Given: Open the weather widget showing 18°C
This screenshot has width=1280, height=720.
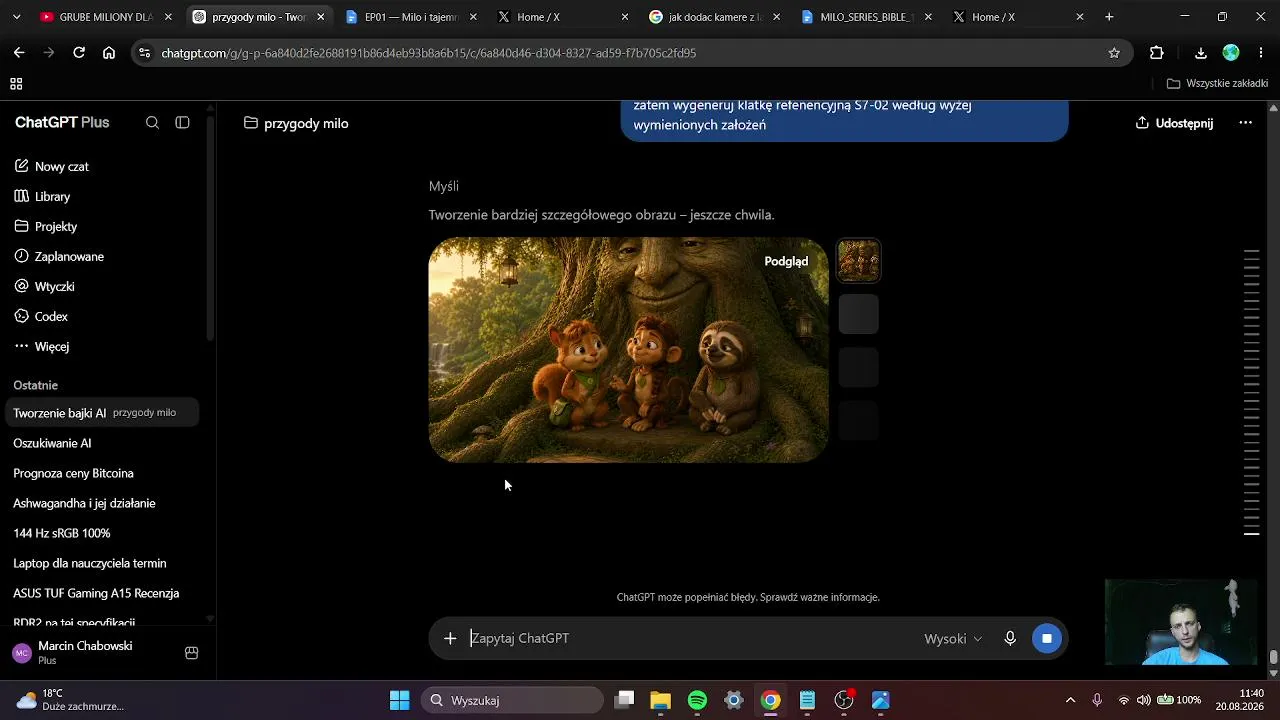Looking at the screenshot, I should (x=70, y=700).
